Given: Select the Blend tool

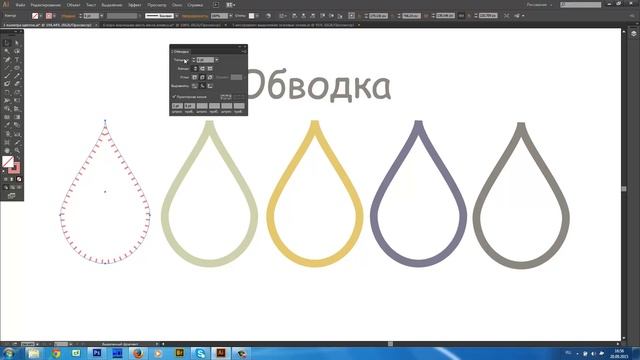Looking at the screenshot, I should [x=17, y=125].
